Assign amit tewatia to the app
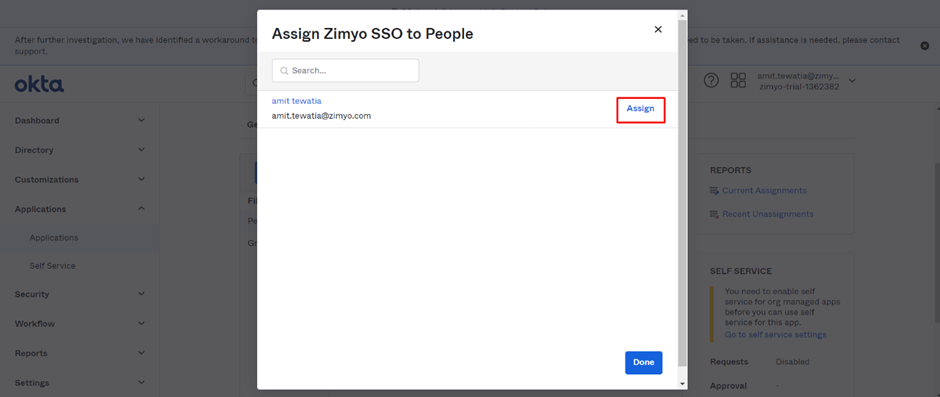 [x=640, y=110]
